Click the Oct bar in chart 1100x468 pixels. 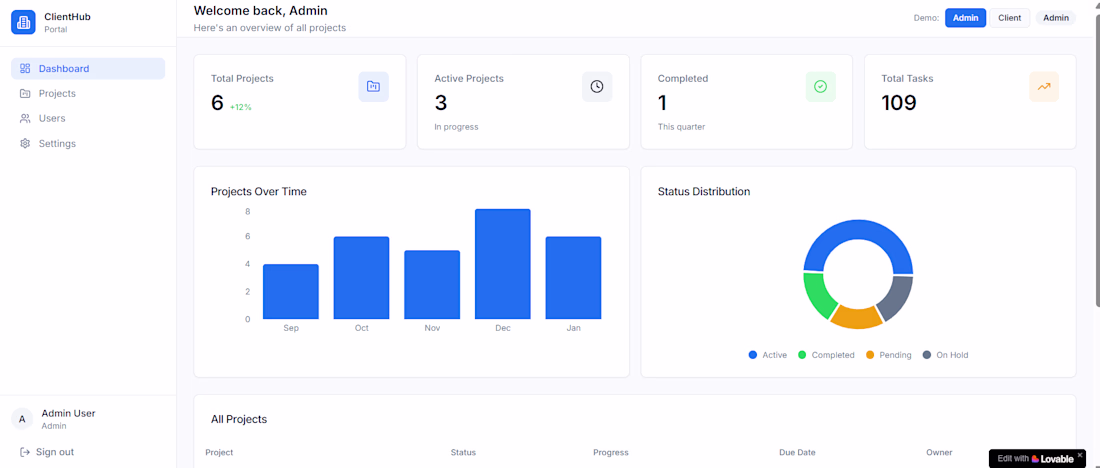click(x=361, y=278)
